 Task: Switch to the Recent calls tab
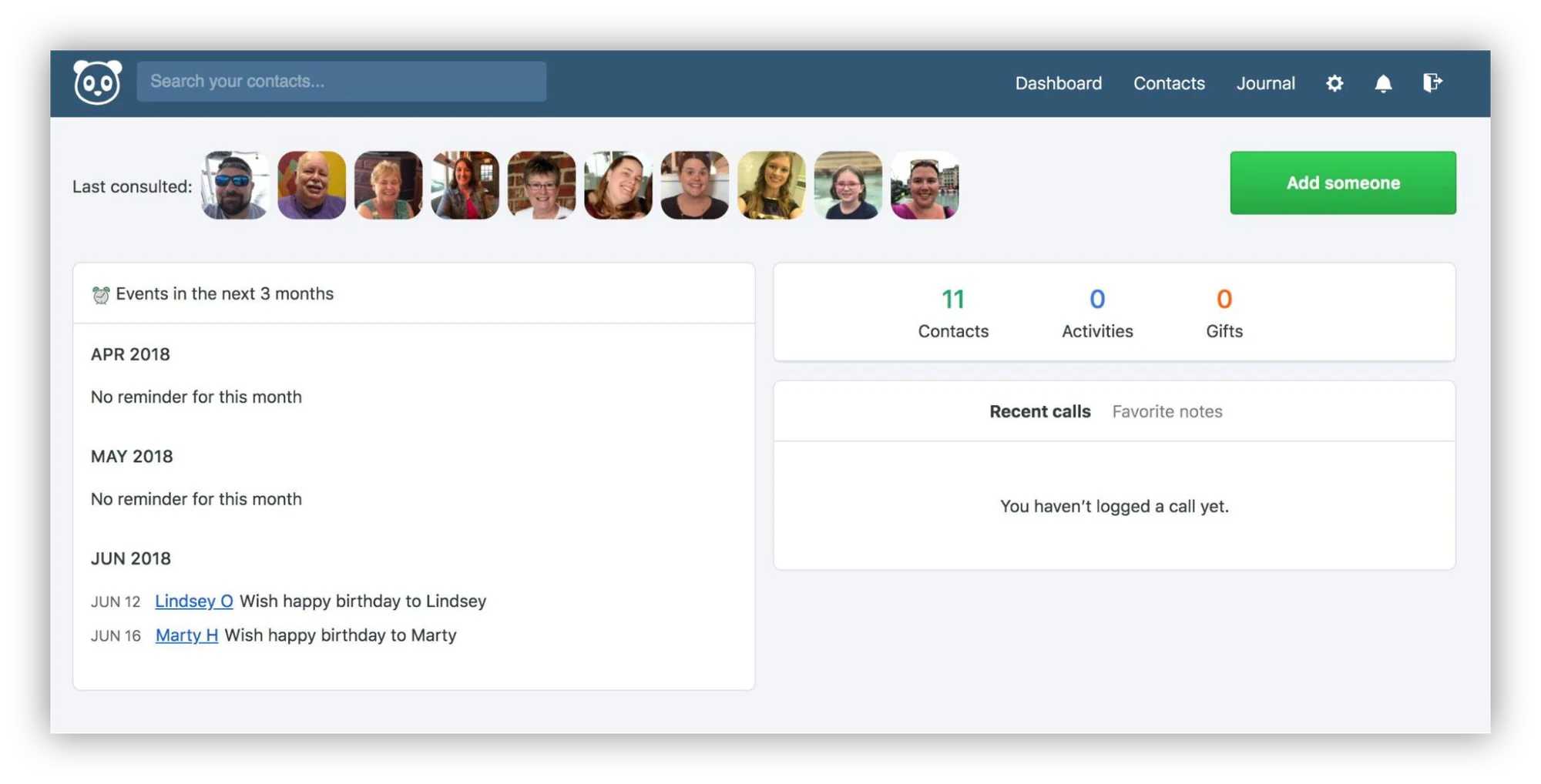(x=1039, y=411)
